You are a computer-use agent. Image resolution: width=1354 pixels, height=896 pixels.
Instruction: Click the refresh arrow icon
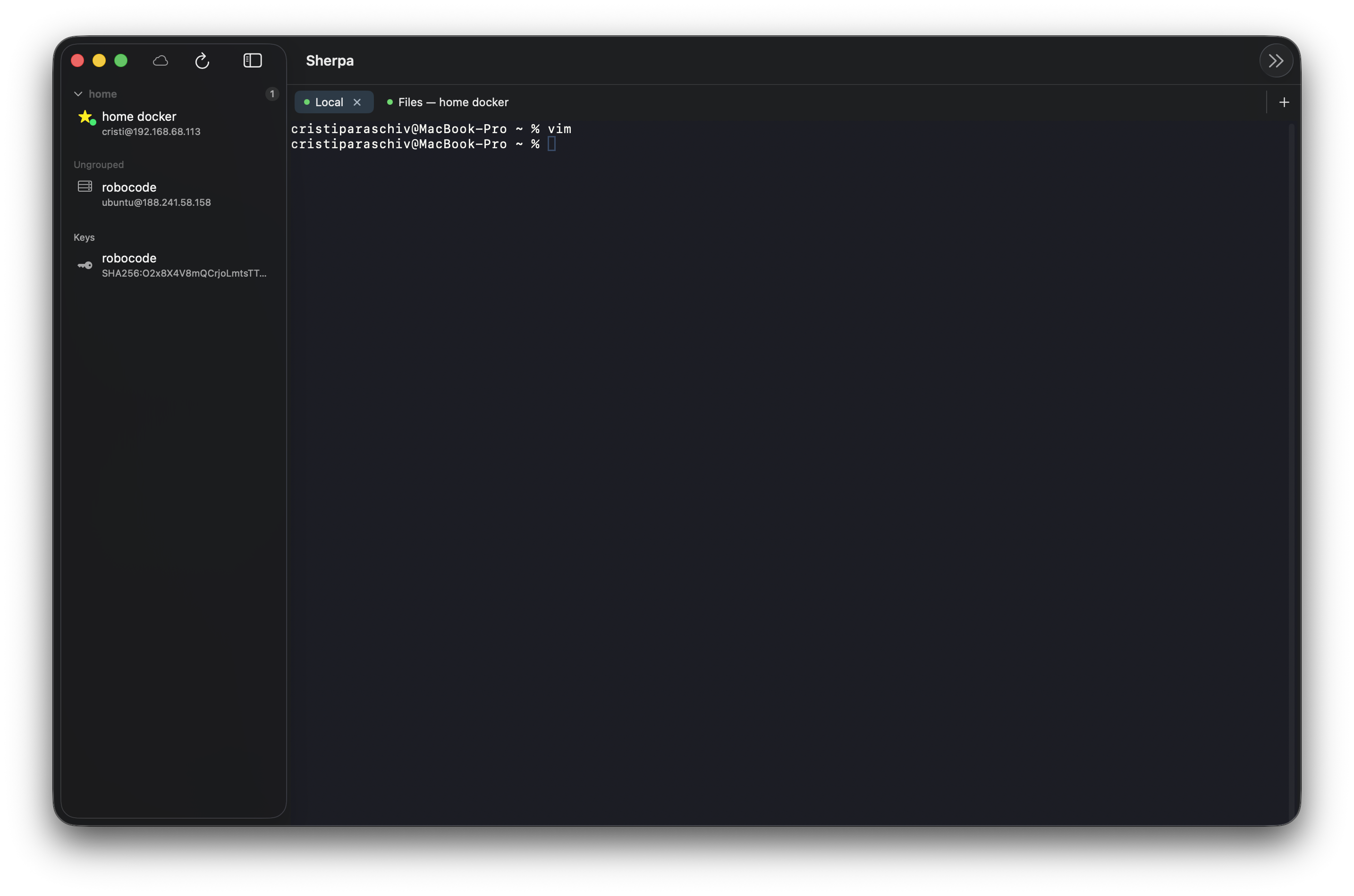202,60
